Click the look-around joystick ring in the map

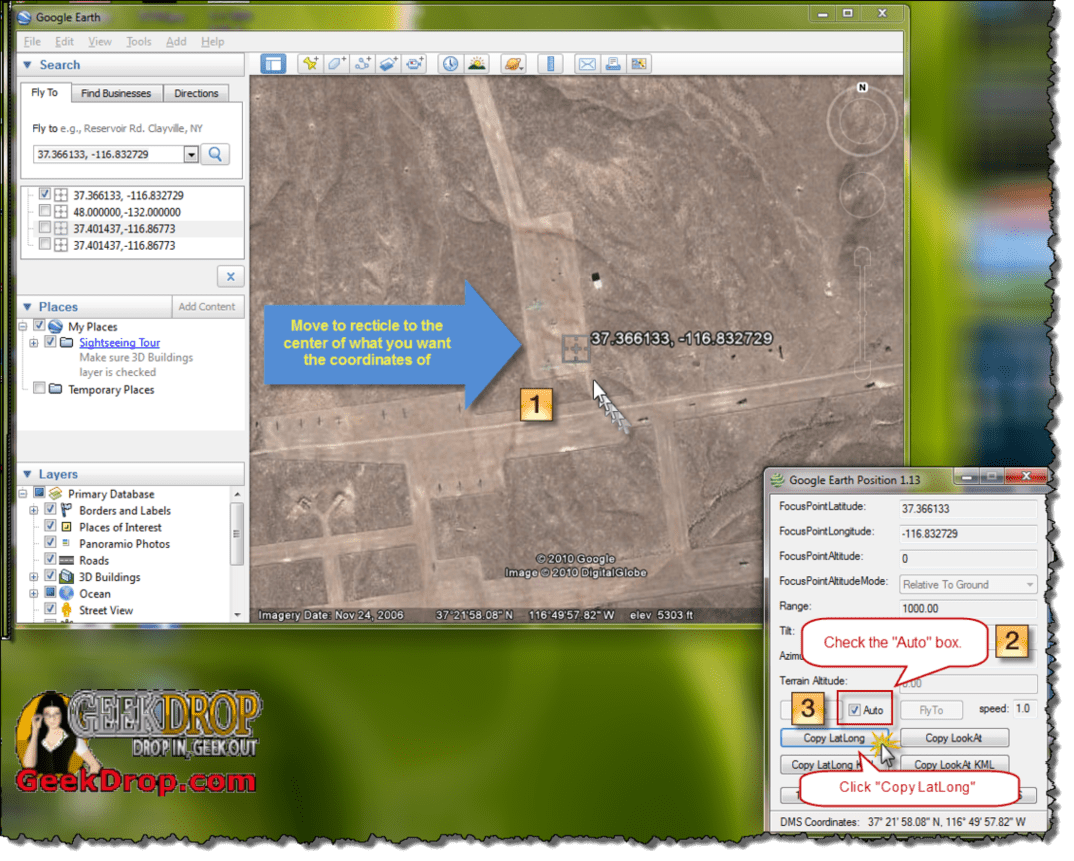pos(862,122)
